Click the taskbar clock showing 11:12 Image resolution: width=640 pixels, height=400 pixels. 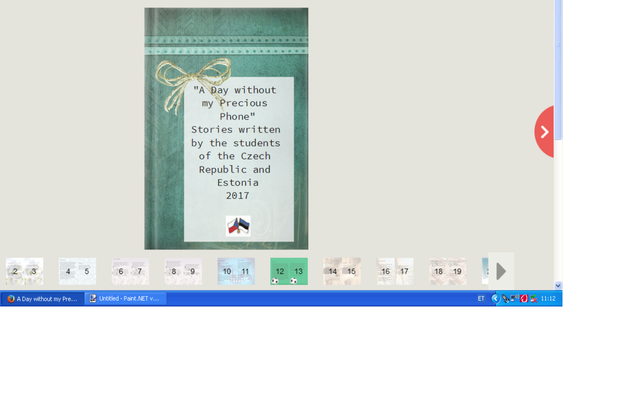point(548,299)
